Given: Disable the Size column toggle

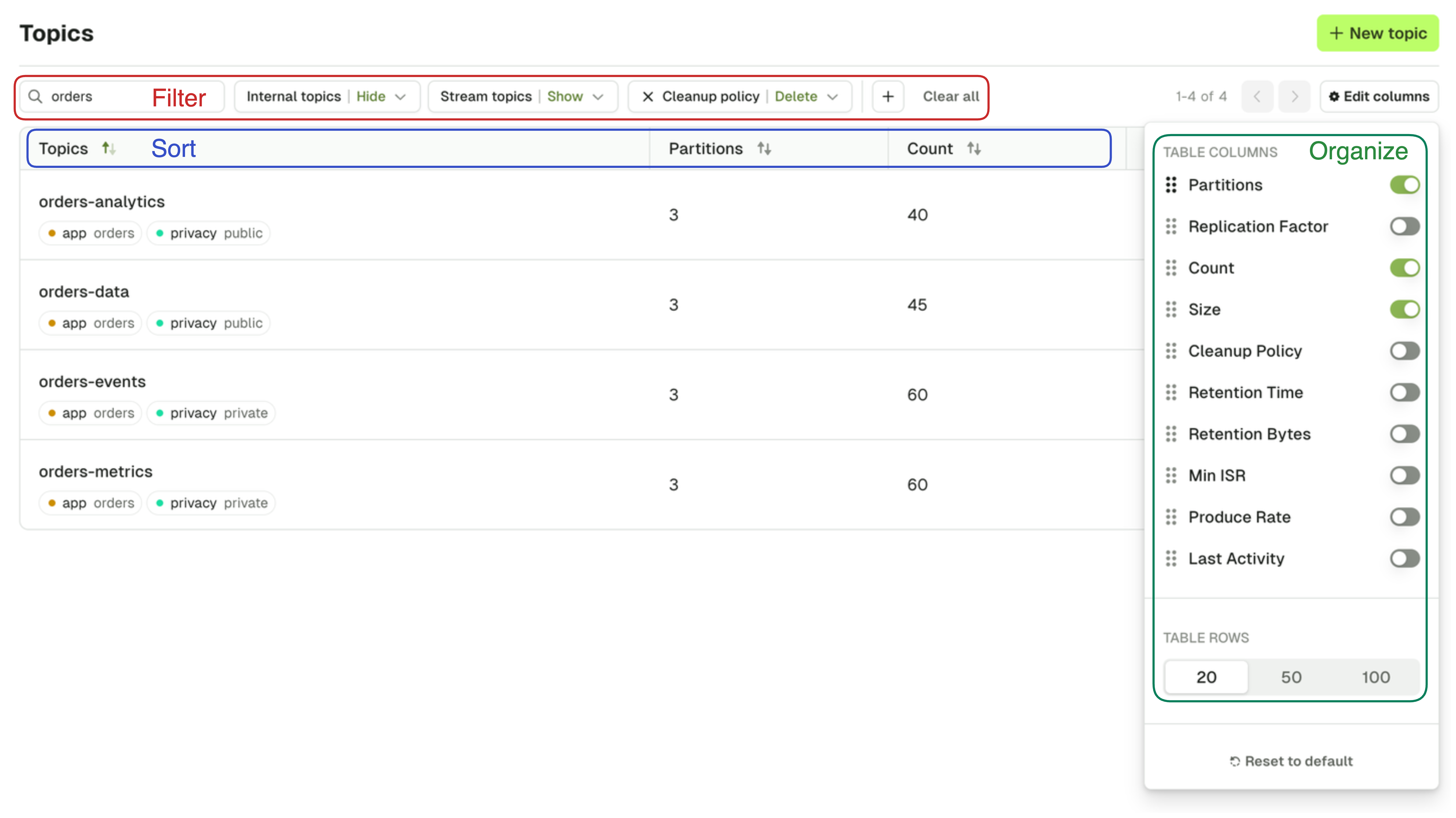Looking at the screenshot, I should coord(1404,309).
